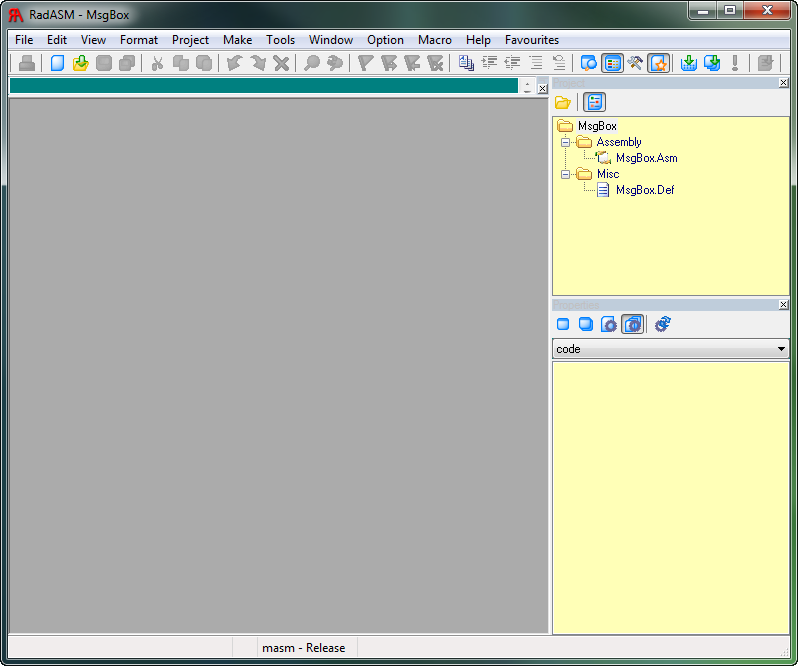Open the Window menu
Image resolution: width=798 pixels, height=666 pixels.
(331, 40)
